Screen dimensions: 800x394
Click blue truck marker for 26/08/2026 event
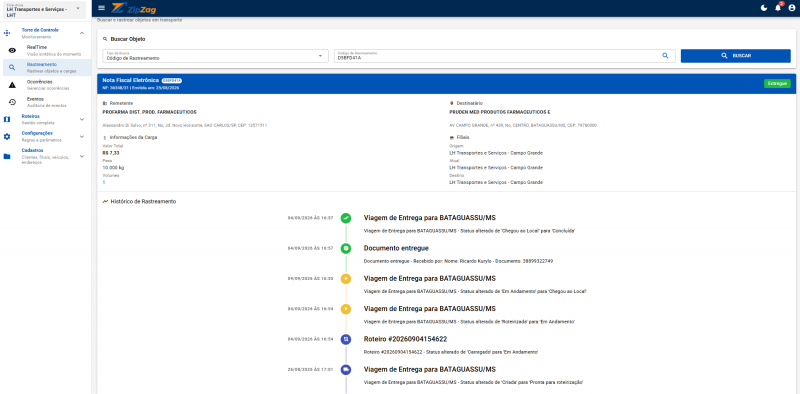tap(346, 370)
